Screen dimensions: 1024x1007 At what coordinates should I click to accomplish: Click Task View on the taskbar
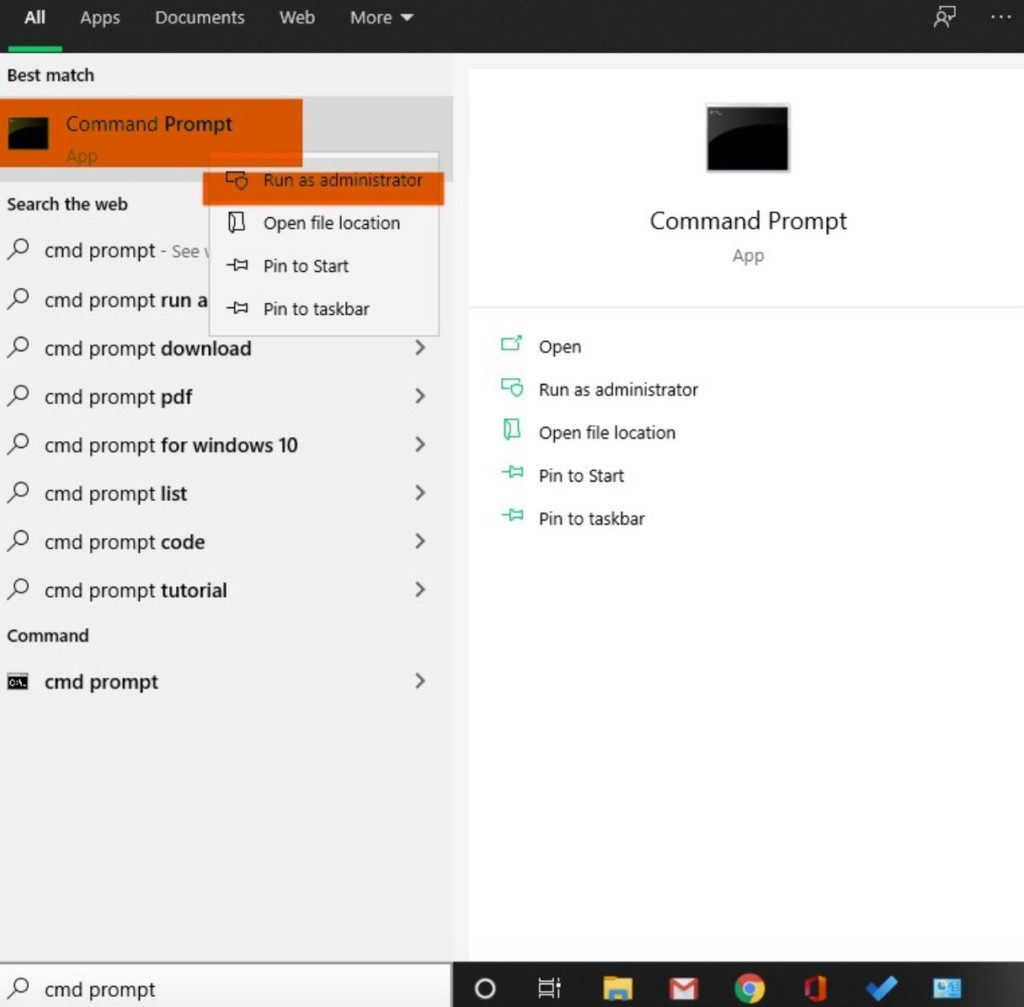(549, 988)
